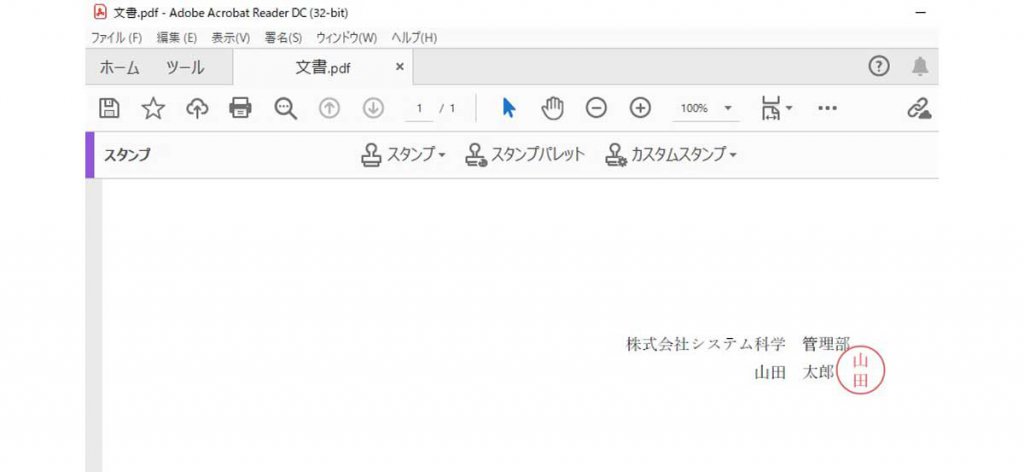1024x472 pixels.
Task: Open the page fit options icon
Action: (x=776, y=108)
